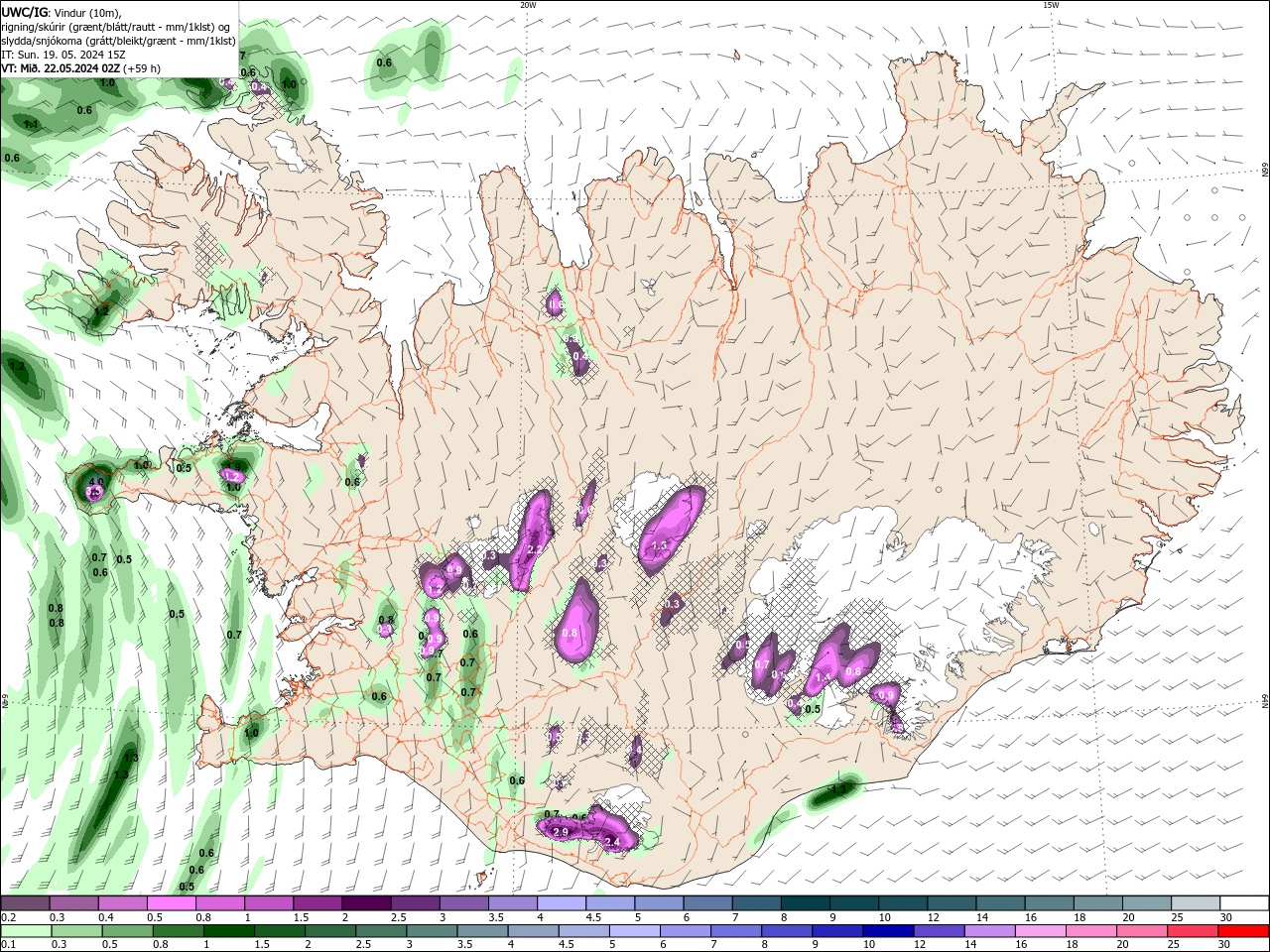Click the 'slydda/snjókoma' description line
1270x952 pixels.
[x=119, y=41]
